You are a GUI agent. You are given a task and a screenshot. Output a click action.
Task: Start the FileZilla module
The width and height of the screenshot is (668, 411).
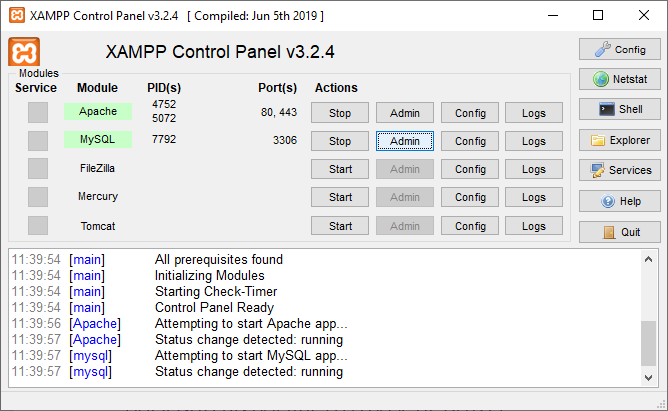click(340, 169)
